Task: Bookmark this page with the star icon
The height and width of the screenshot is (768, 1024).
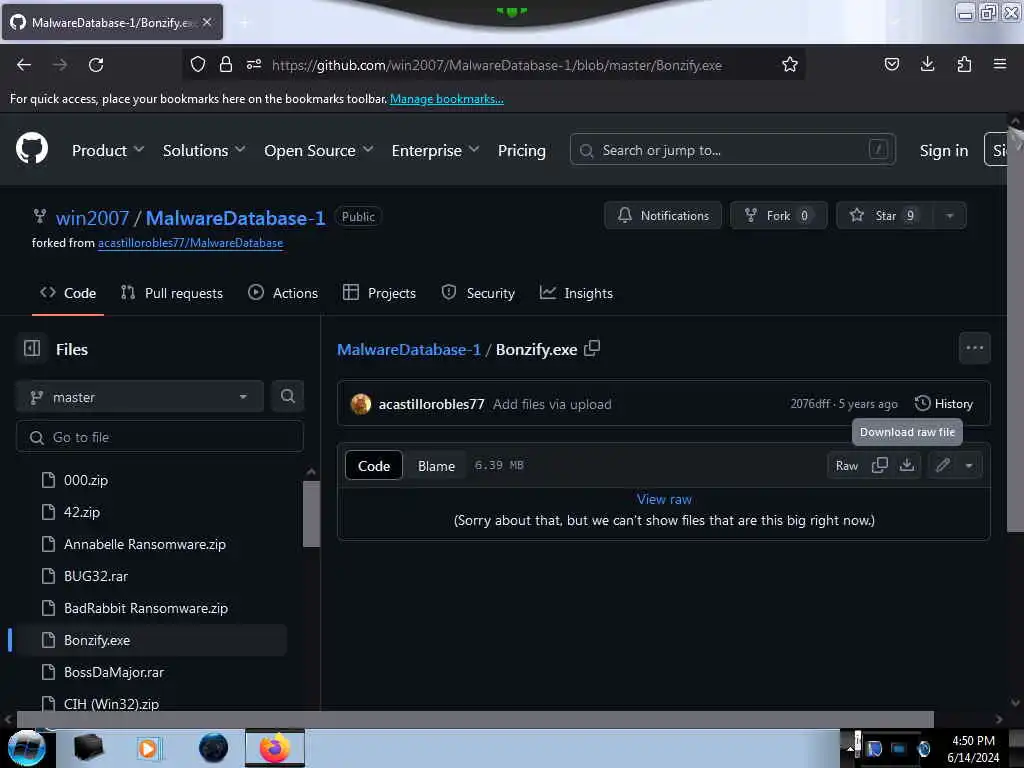Action: (790, 64)
